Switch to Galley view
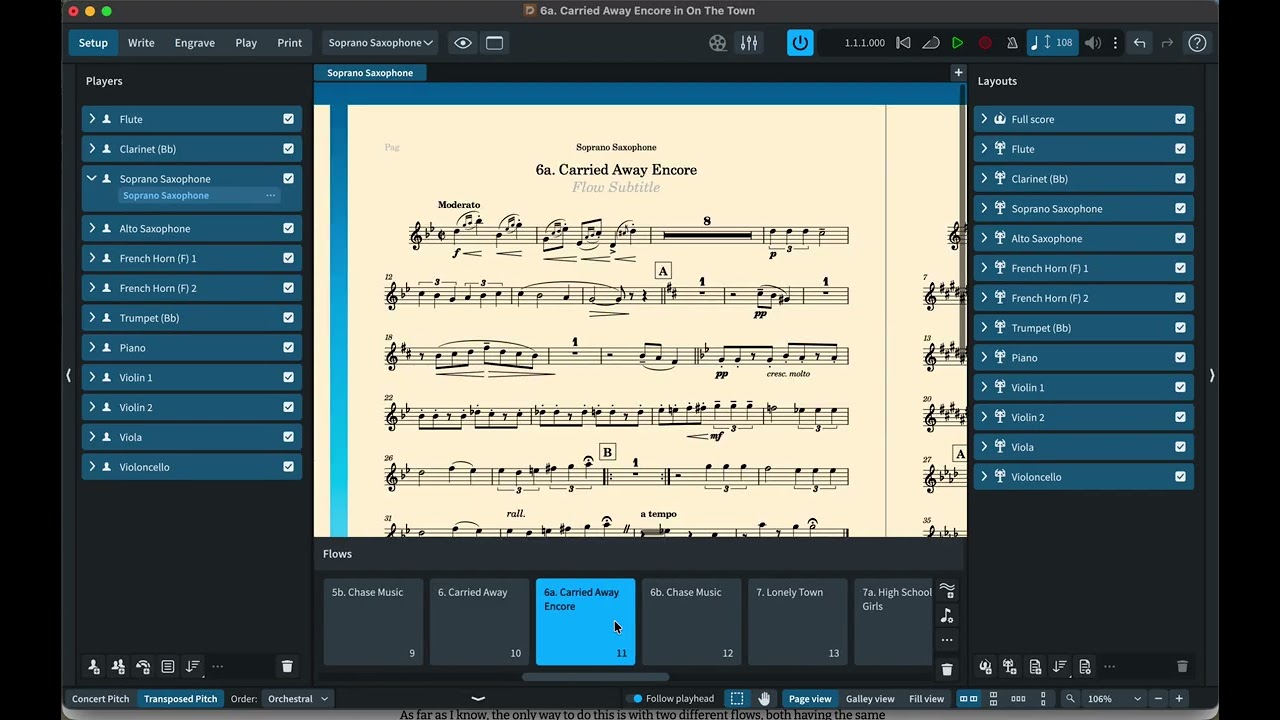Screen dimensions: 1280x720 870,699
